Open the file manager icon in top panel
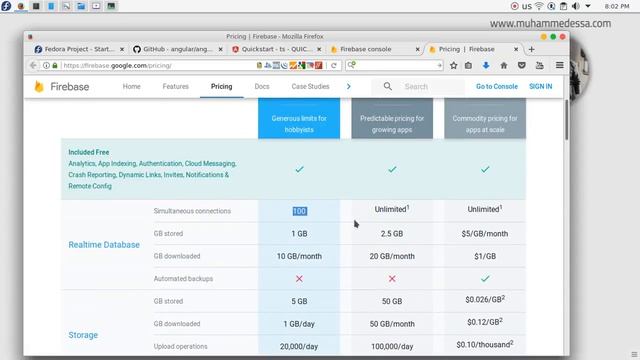Screen dimensions: 640x360 (x=81, y=6)
